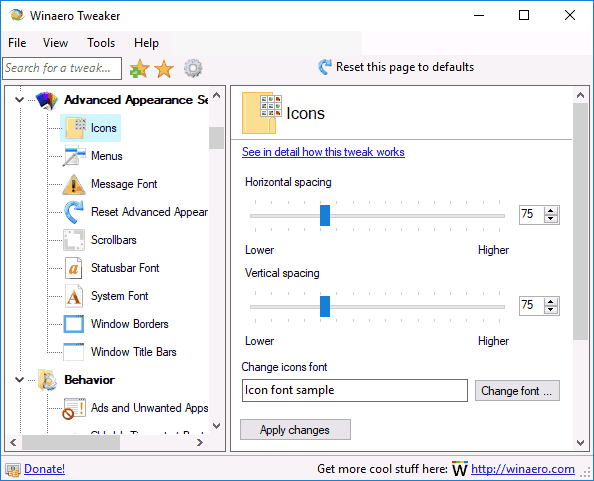Click the Horizontal spacing value field

532,215
